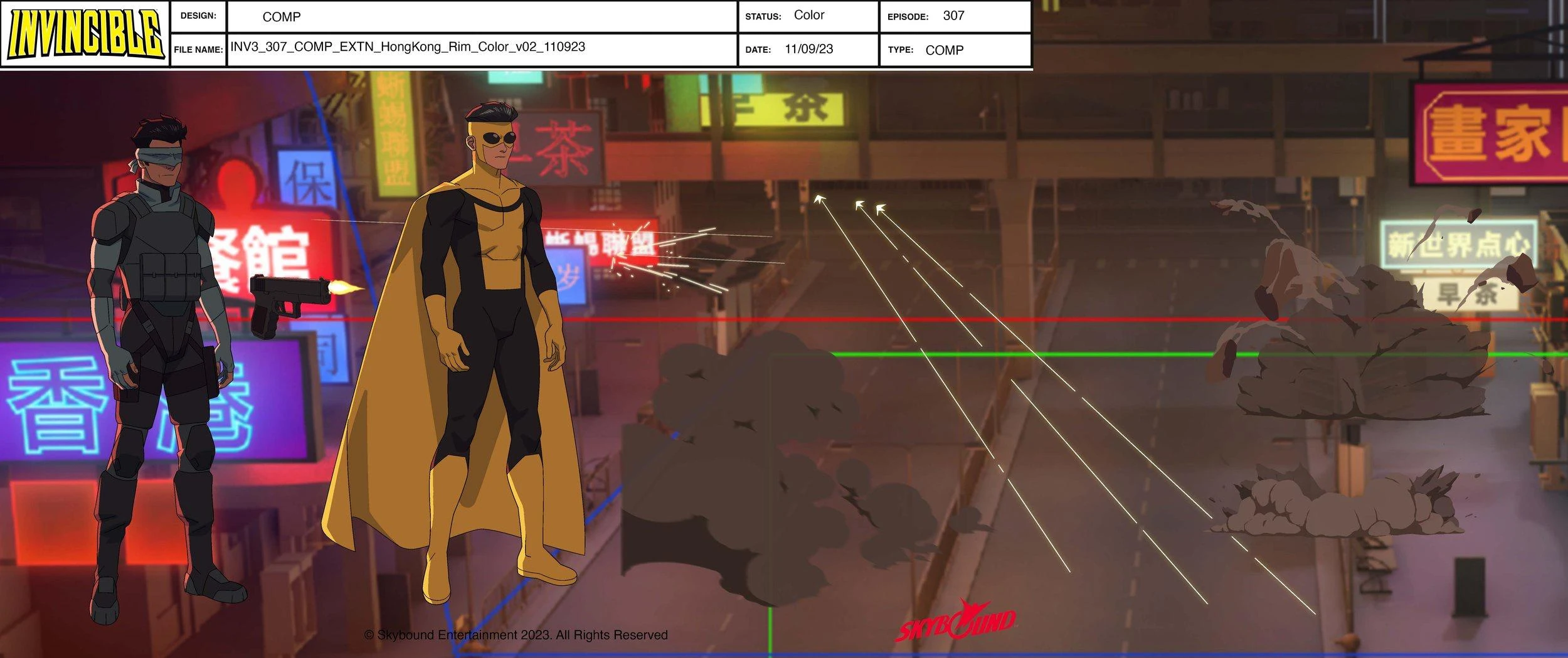The width and height of the screenshot is (1568, 658).
Task: Select the date value "11/09/23"
Action: 809,49
